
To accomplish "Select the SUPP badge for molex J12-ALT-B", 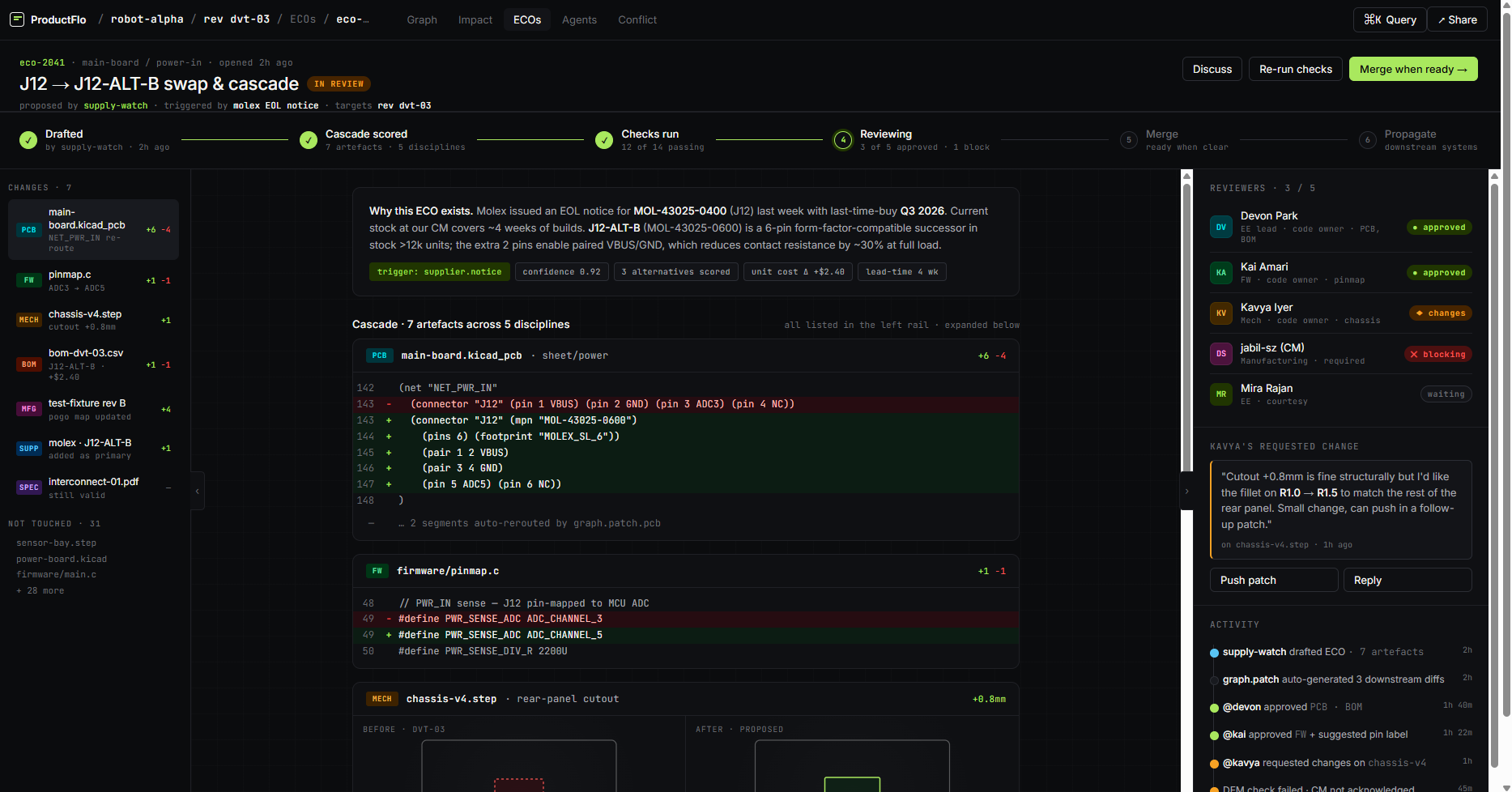I will (29, 448).
